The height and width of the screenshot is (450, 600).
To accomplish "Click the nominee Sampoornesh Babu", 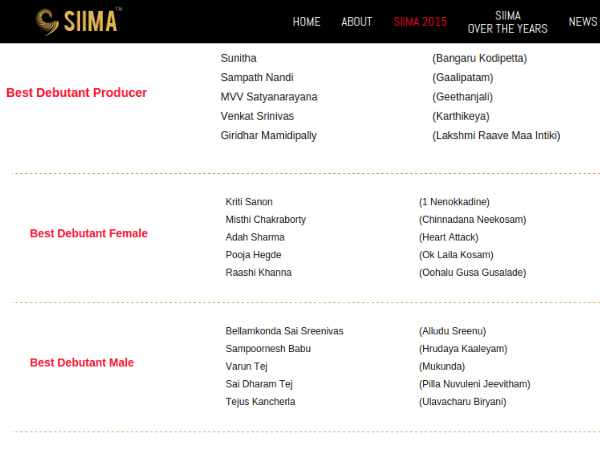I will pyautogui.click(x=268, y=349).
